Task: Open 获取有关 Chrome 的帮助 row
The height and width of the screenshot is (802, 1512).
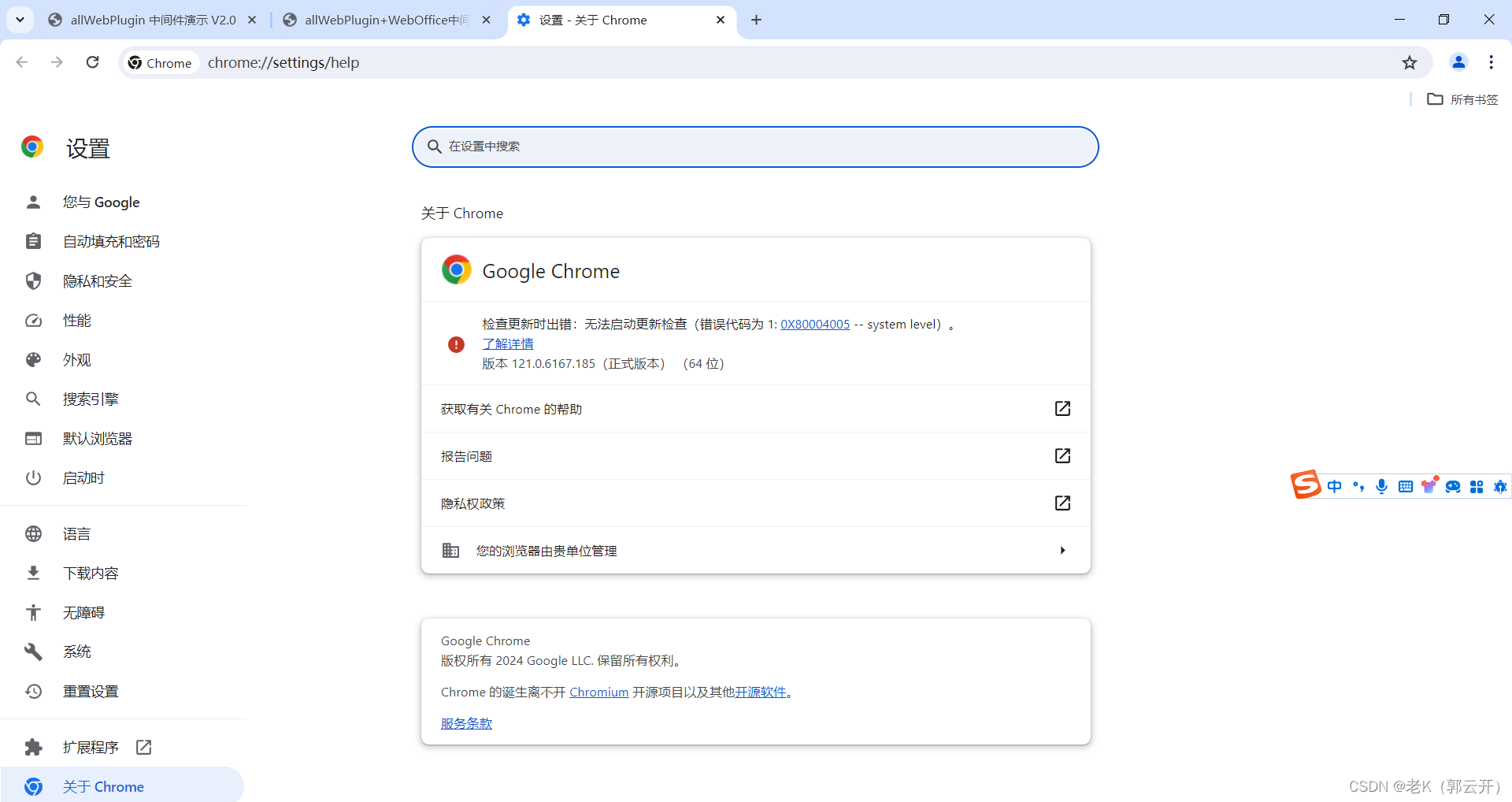Action: pos(756,409)
